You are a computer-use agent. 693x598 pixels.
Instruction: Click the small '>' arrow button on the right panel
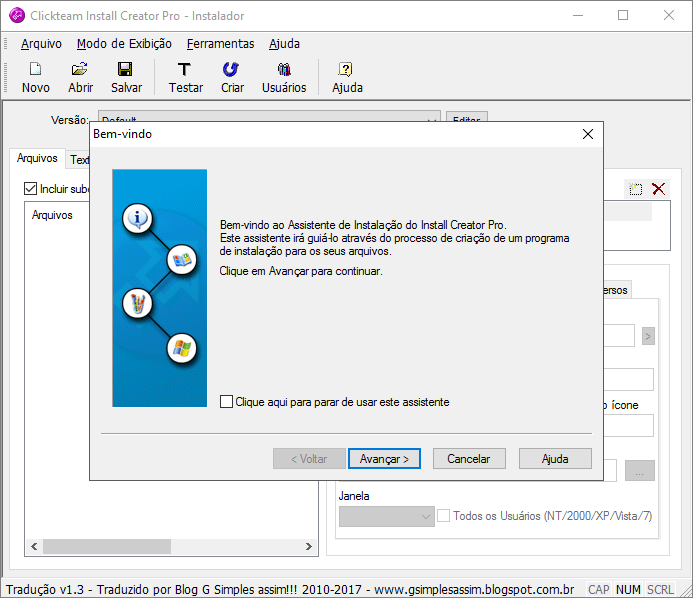tap(648, 336)
